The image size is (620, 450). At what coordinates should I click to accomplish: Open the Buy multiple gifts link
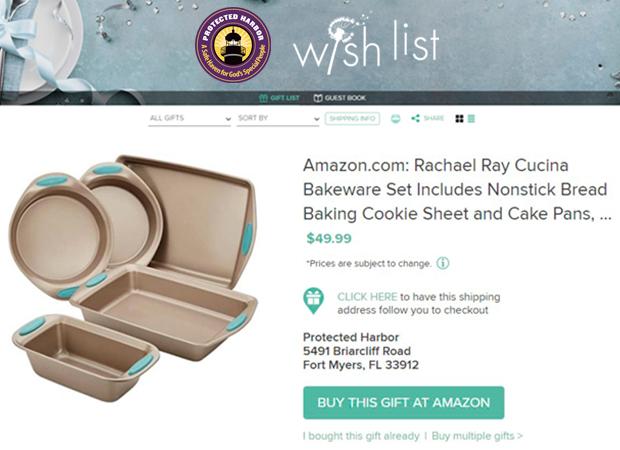click(x=477, y=436)
